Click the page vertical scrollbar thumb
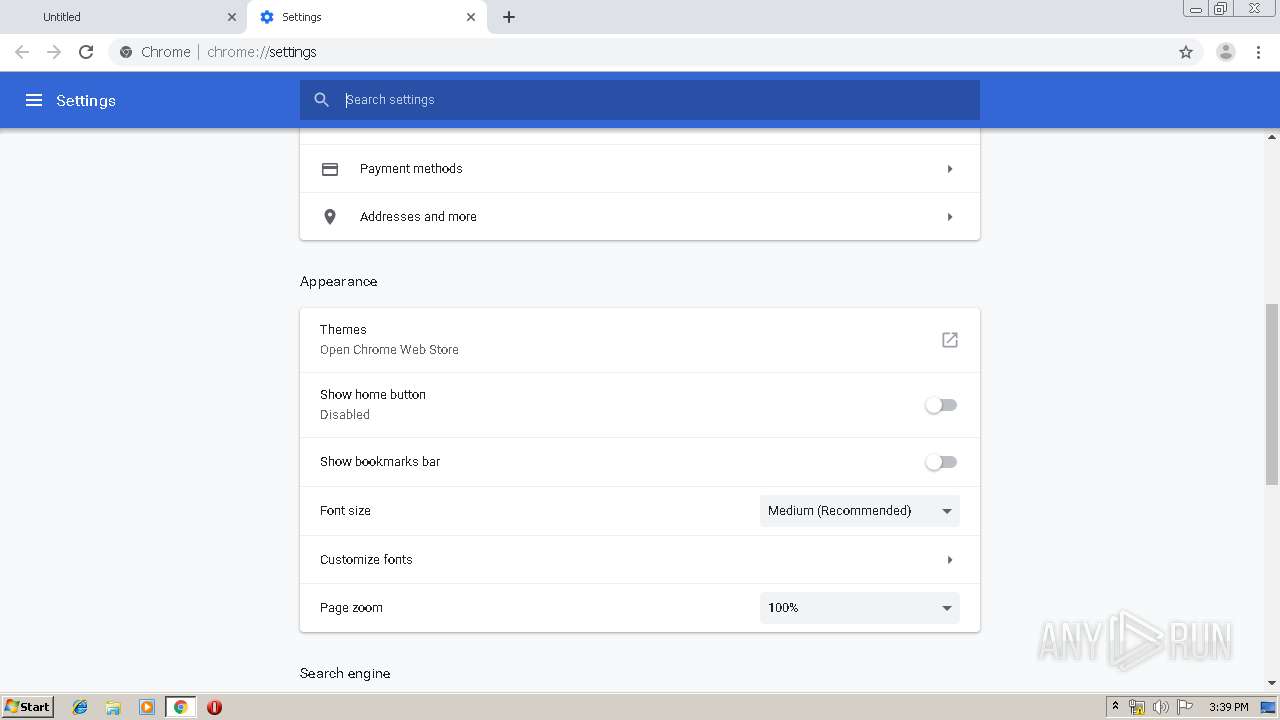1280x720 pixels. (x=1272, y=394)
